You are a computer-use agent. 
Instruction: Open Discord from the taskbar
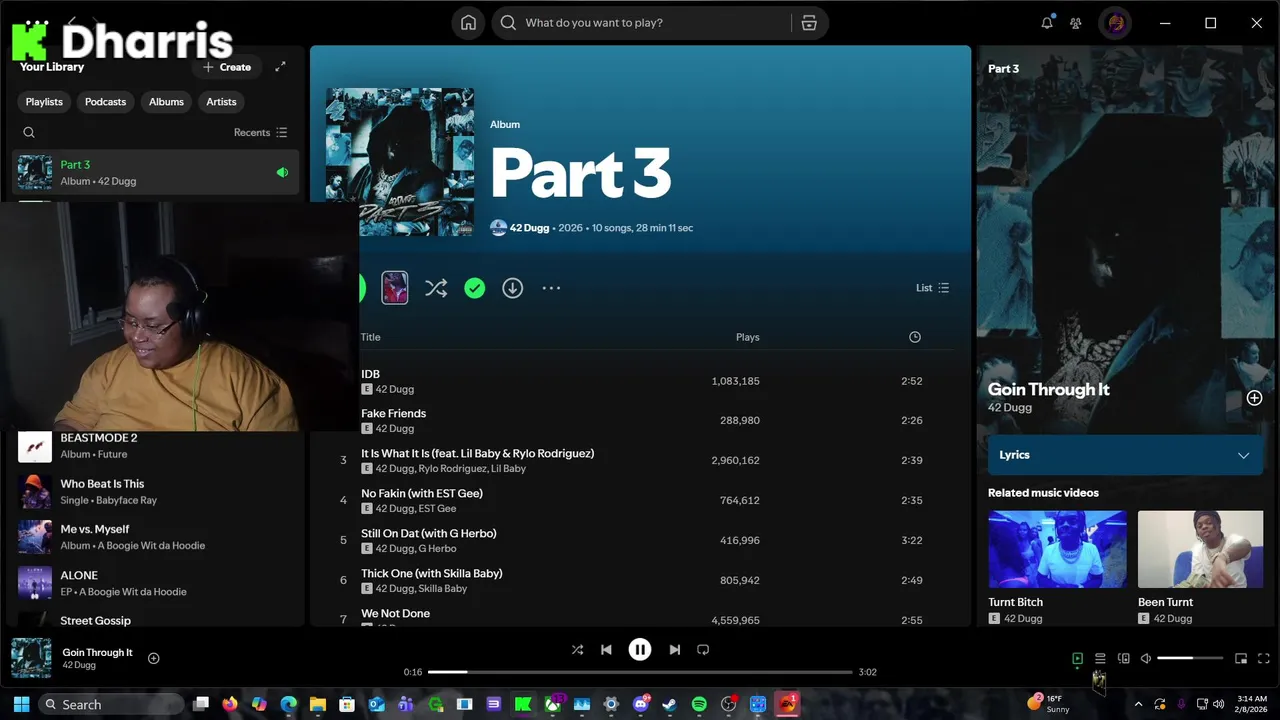click(x=641, y=704)
